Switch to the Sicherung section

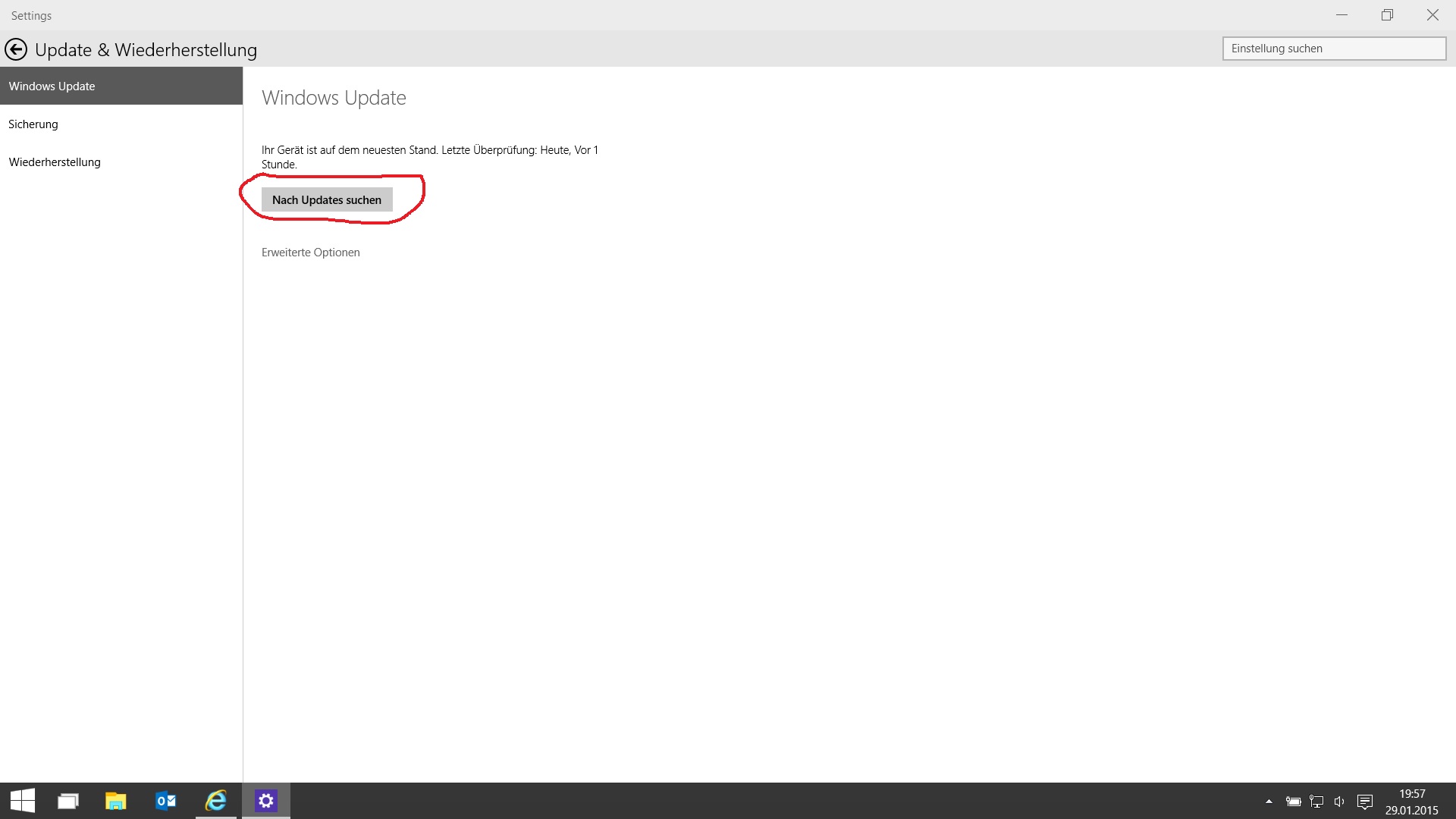121,124
